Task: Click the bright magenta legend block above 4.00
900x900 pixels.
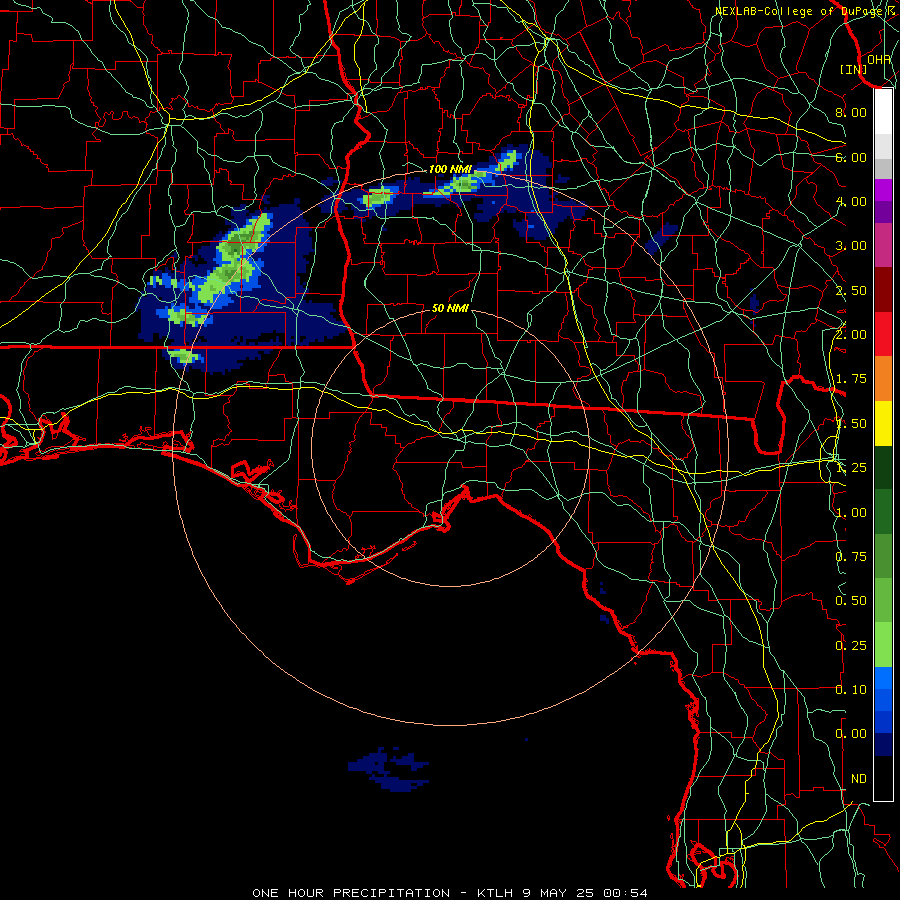Action: tap(883, 190)
